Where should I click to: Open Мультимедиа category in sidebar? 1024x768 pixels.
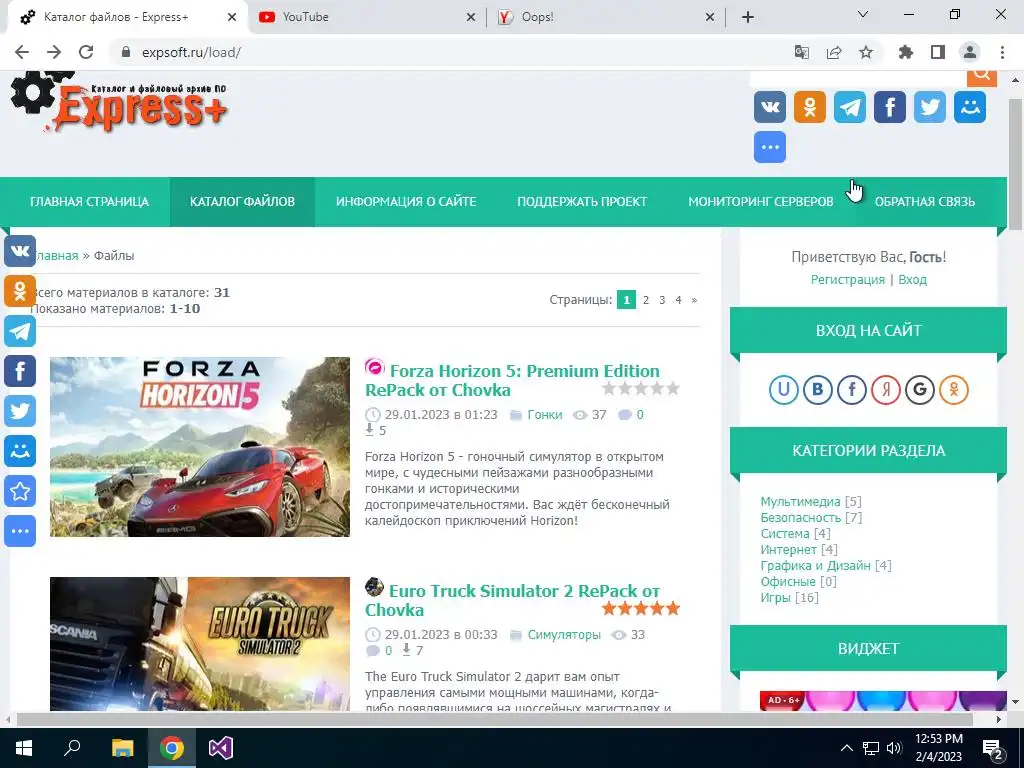pyautogui.click(x=800, y=502)
